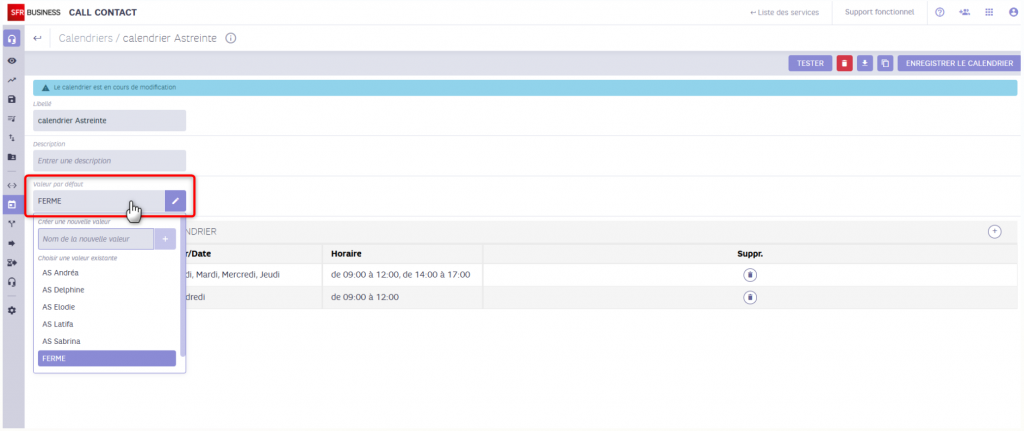Click the info icon next to calendrier Astreinte

pos(231,38)
